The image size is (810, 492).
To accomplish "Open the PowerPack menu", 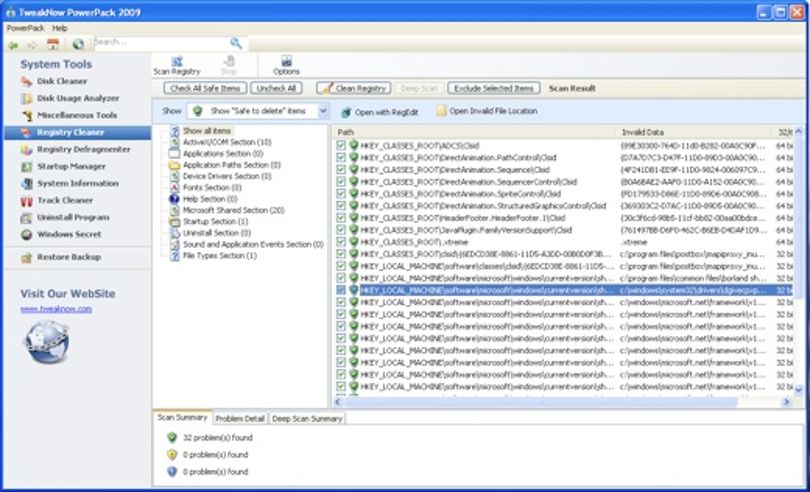I will coord(25,28).
